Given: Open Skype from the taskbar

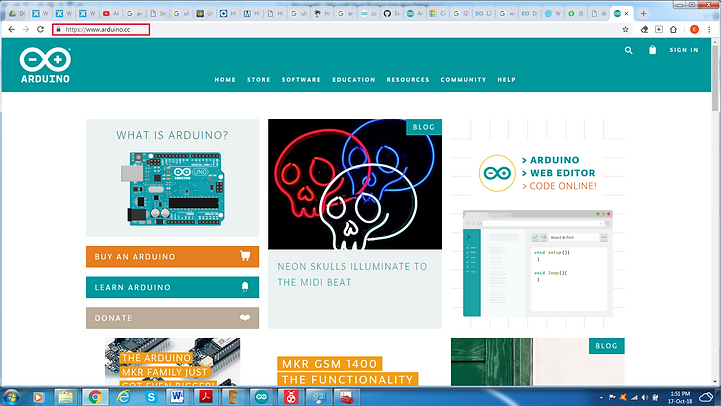Looking at the screenshot, I should (x=151, y=397).
